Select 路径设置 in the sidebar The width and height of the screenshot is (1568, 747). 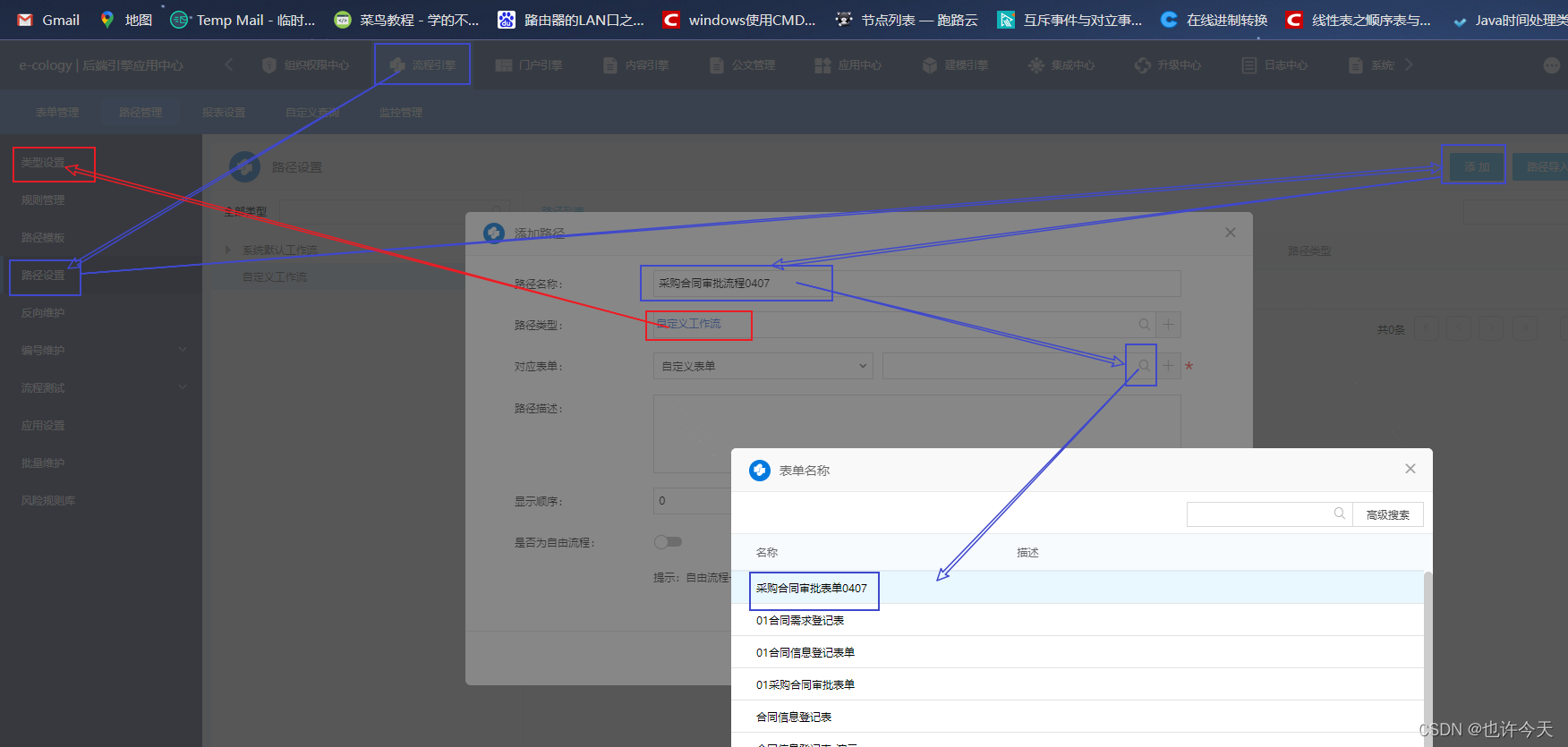pos(43,276)
